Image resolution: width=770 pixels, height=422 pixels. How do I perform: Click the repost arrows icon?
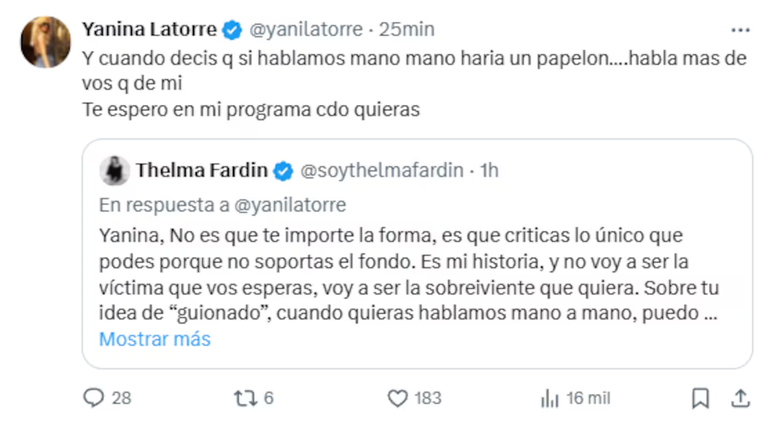coord(243,398)
